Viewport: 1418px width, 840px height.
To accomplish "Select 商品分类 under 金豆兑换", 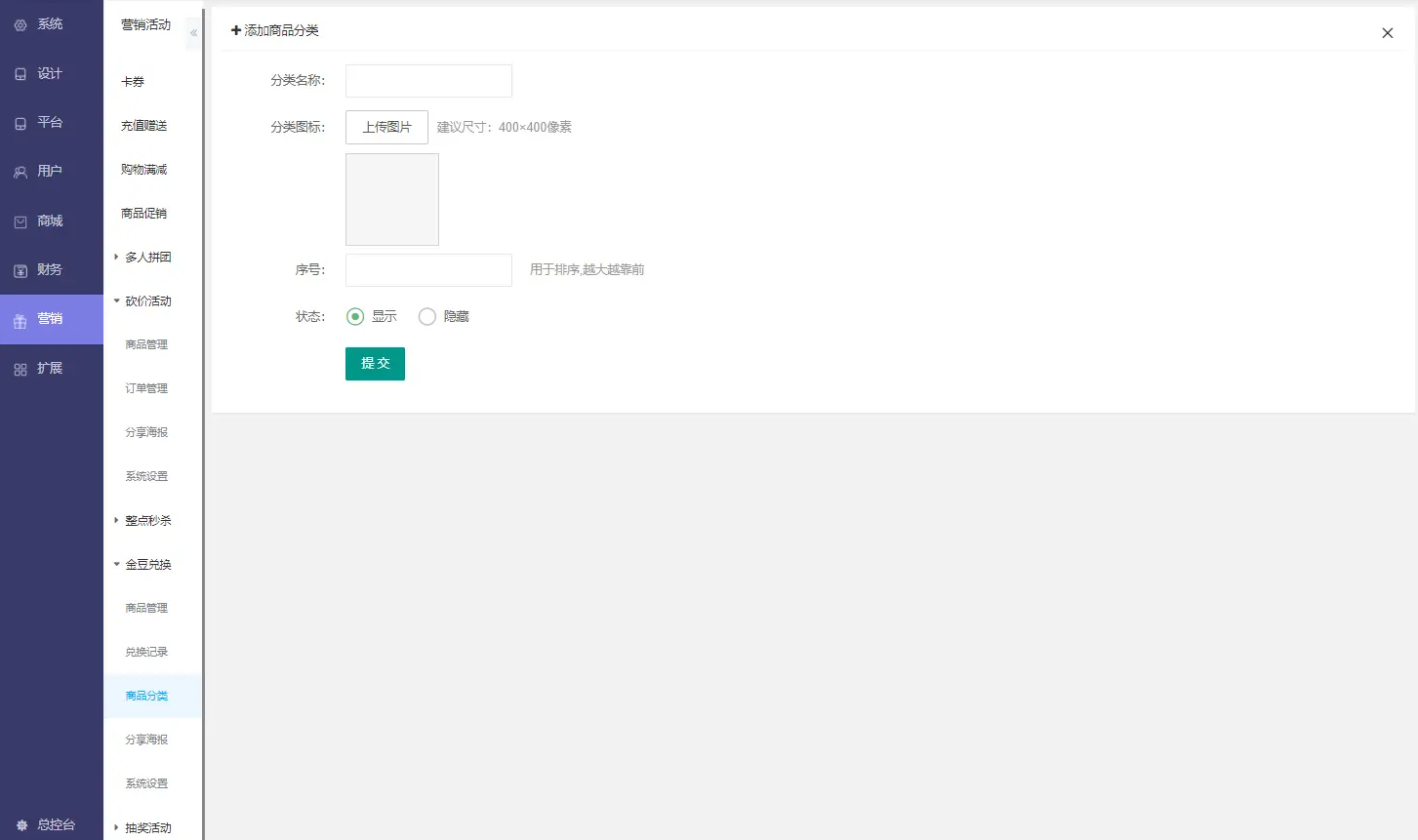I will [152, 696].
